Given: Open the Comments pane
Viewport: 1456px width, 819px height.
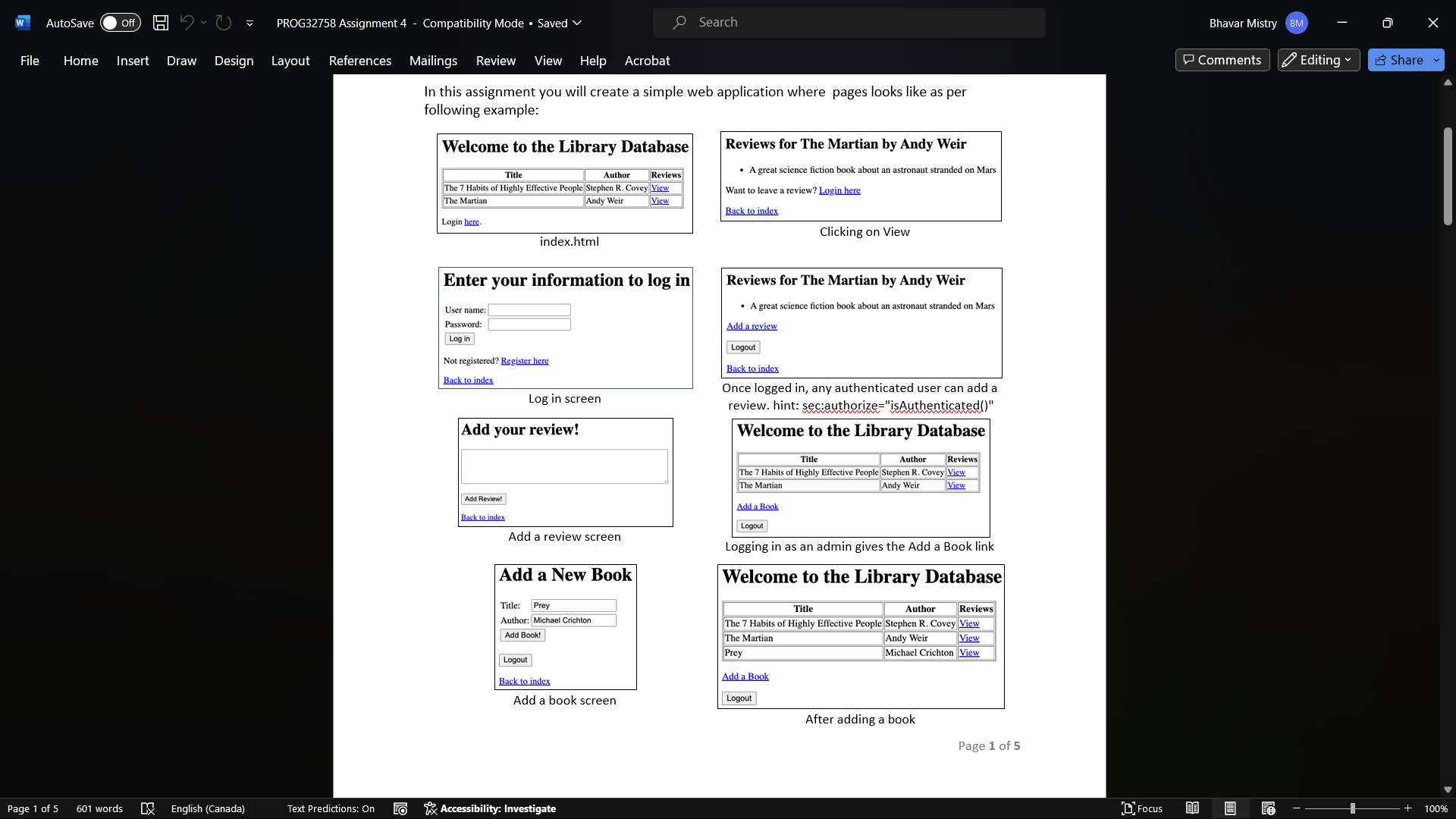Looking at the screenshot, I should (x=1222, y=60).
